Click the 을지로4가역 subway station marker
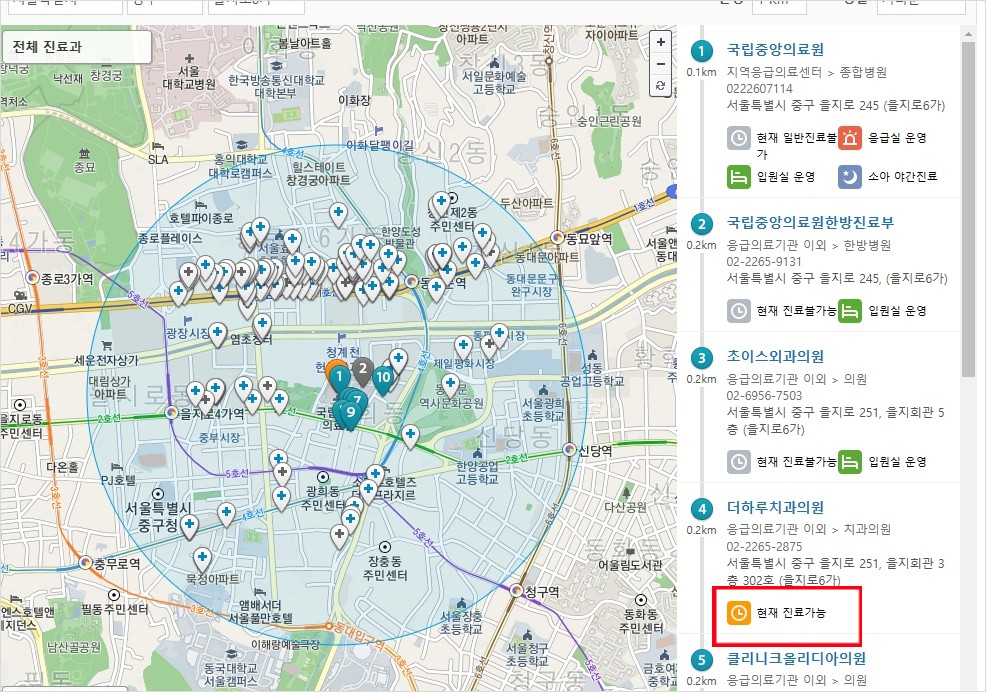This screenshot has height=692, width=986. (171, 413)
